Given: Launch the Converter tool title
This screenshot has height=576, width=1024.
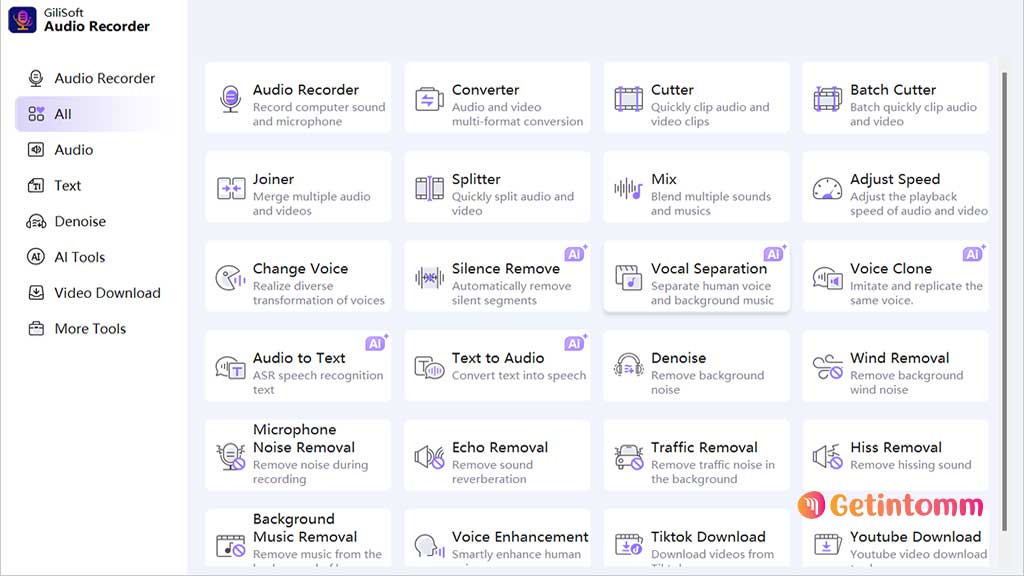Looking at the screenshot, I should [485, 90].
